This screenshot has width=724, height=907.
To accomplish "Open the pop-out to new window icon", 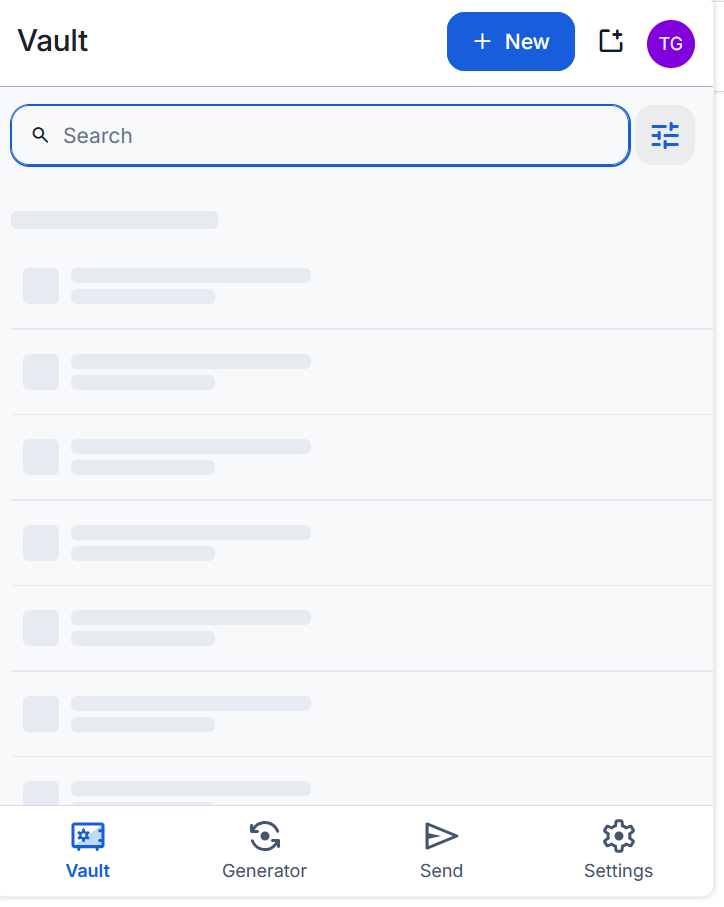I will tap(611, 41).
